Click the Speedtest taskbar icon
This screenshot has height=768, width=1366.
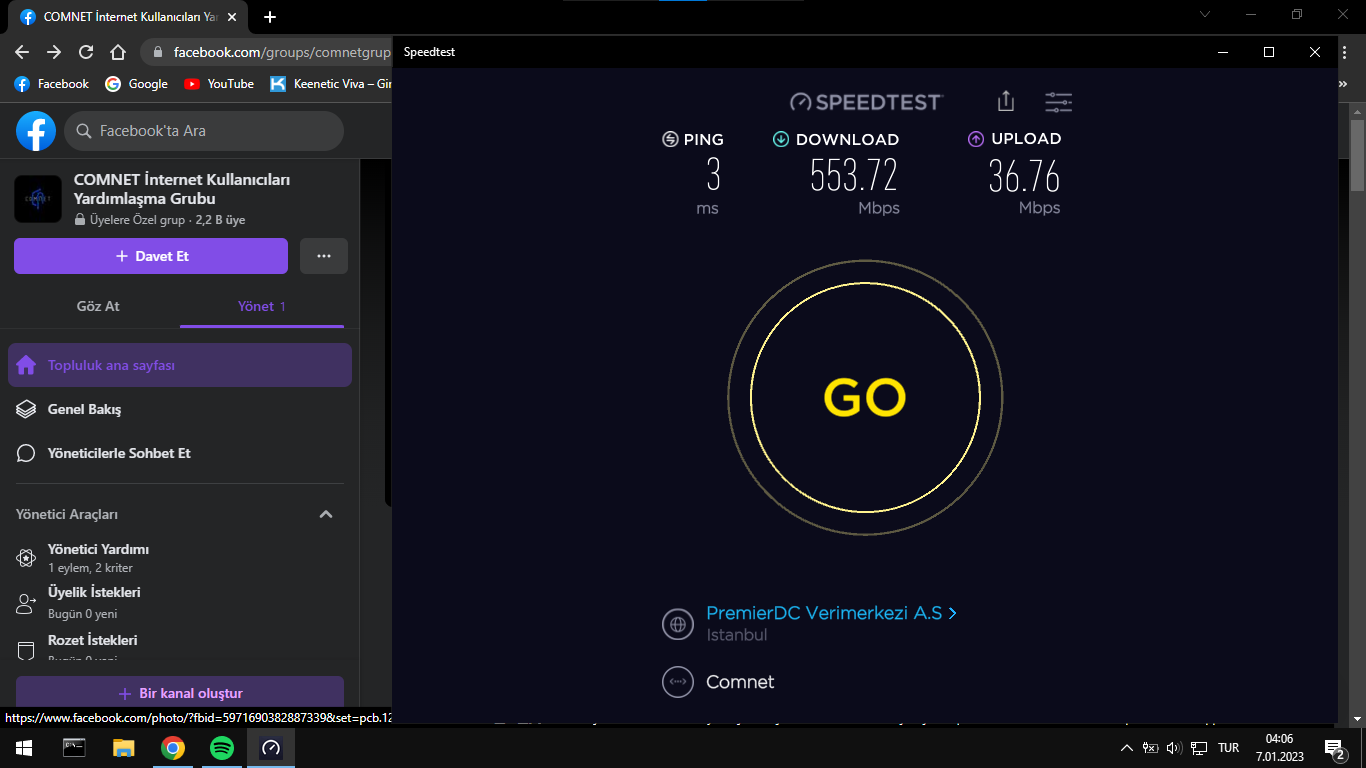[x=271, y=747]
